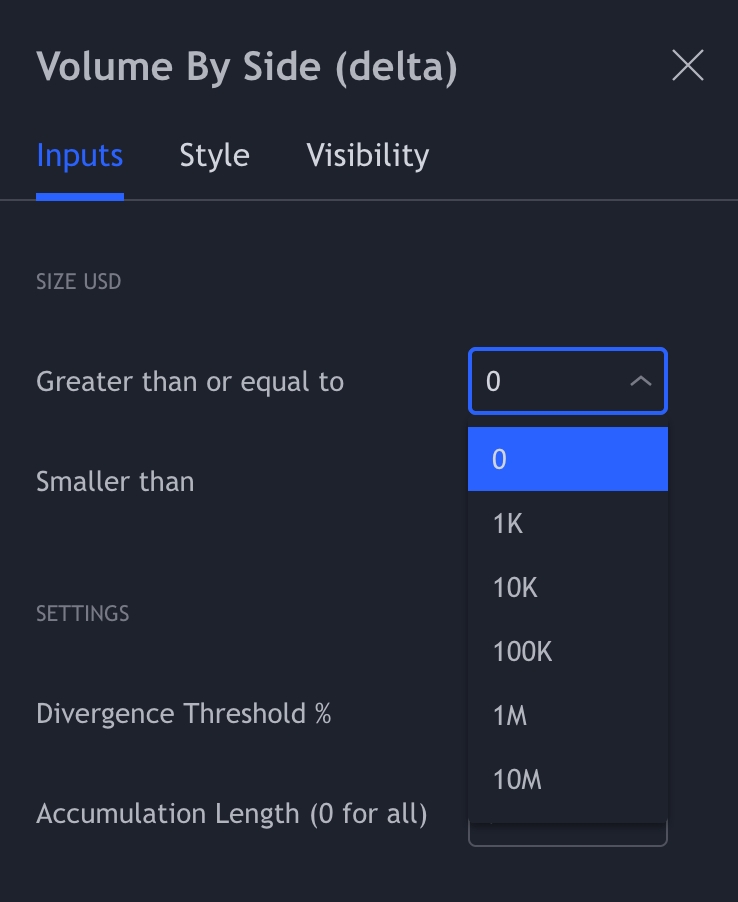
Task: Click 'Accumulation Length (0 for all)' label
Action: (231, 813)
